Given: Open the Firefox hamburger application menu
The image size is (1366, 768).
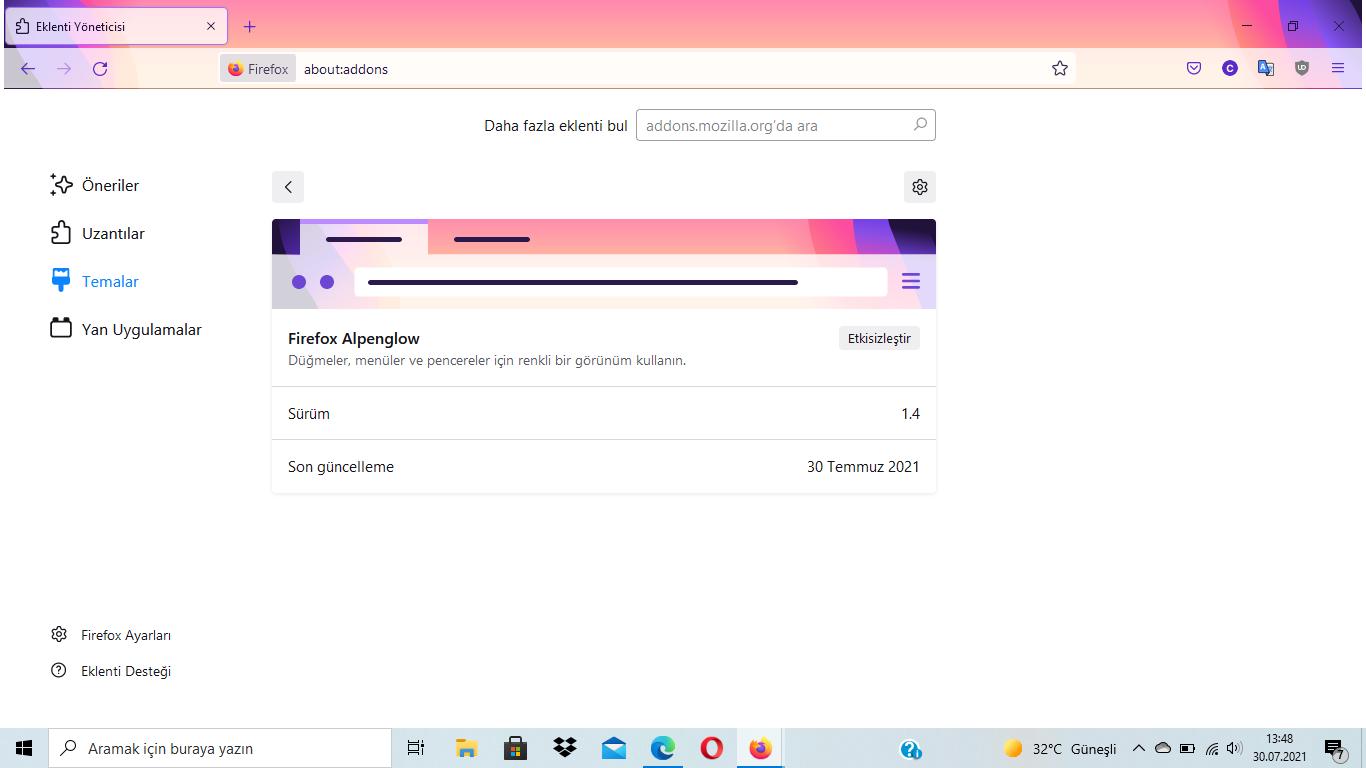Looking at the screenshot, I should pos(1338,69).
